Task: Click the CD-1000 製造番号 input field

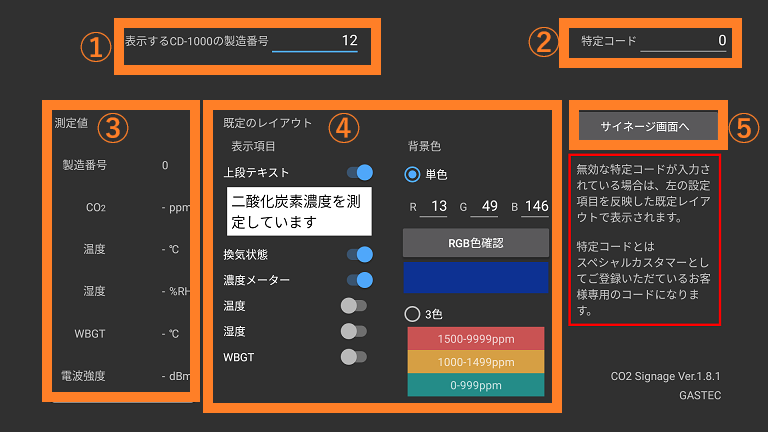Action: pyautogui.click(x=315, y=42)
